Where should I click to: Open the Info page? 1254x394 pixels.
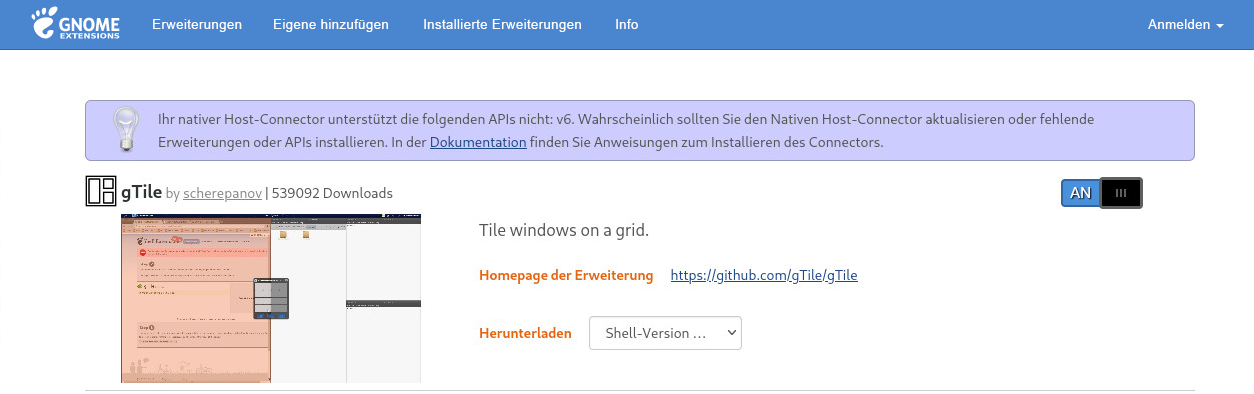point(627,25)
